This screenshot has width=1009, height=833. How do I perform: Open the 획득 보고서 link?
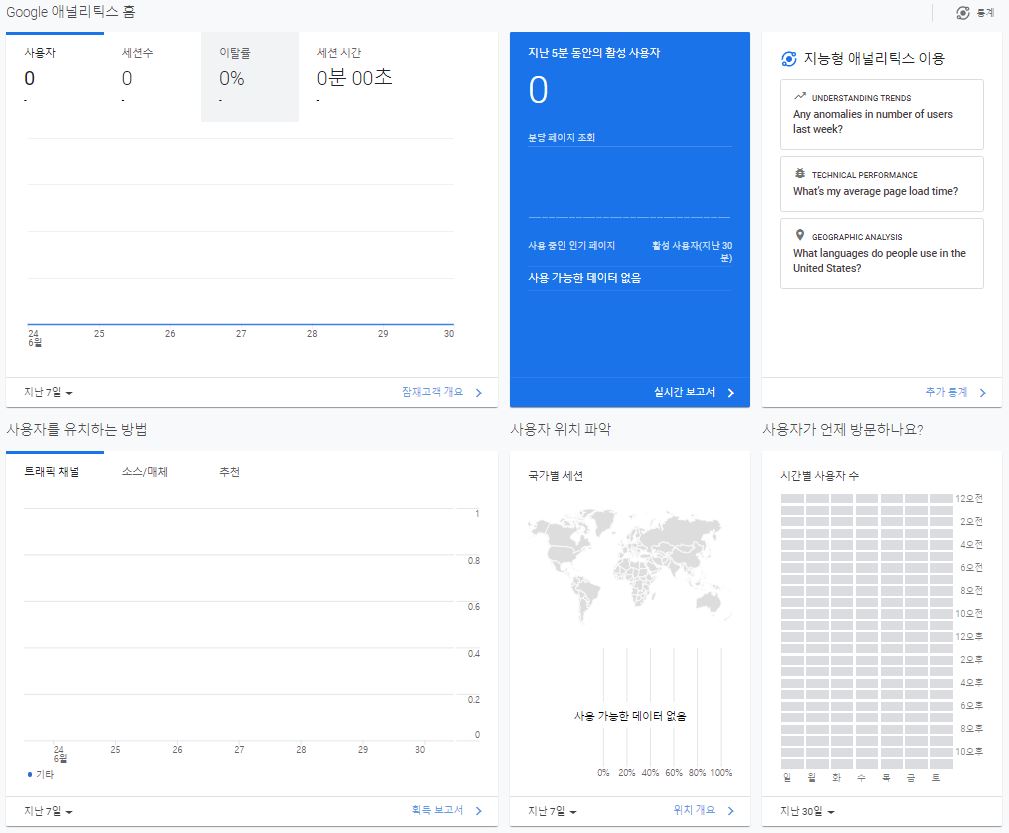437,810
